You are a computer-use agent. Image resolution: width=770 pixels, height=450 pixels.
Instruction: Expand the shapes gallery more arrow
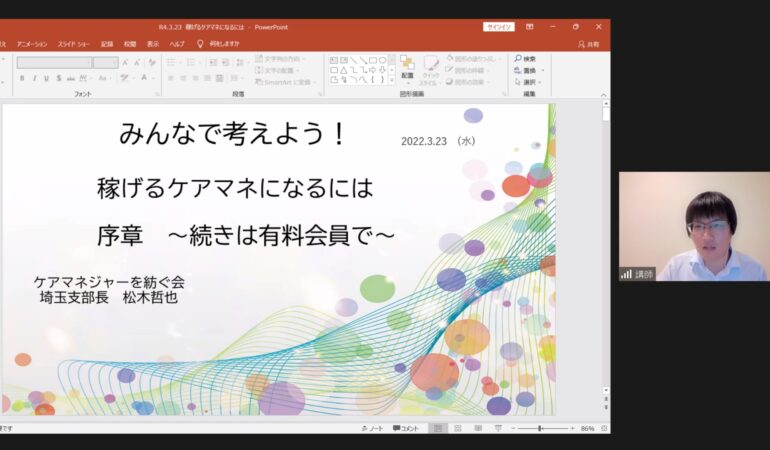point(391,80)
